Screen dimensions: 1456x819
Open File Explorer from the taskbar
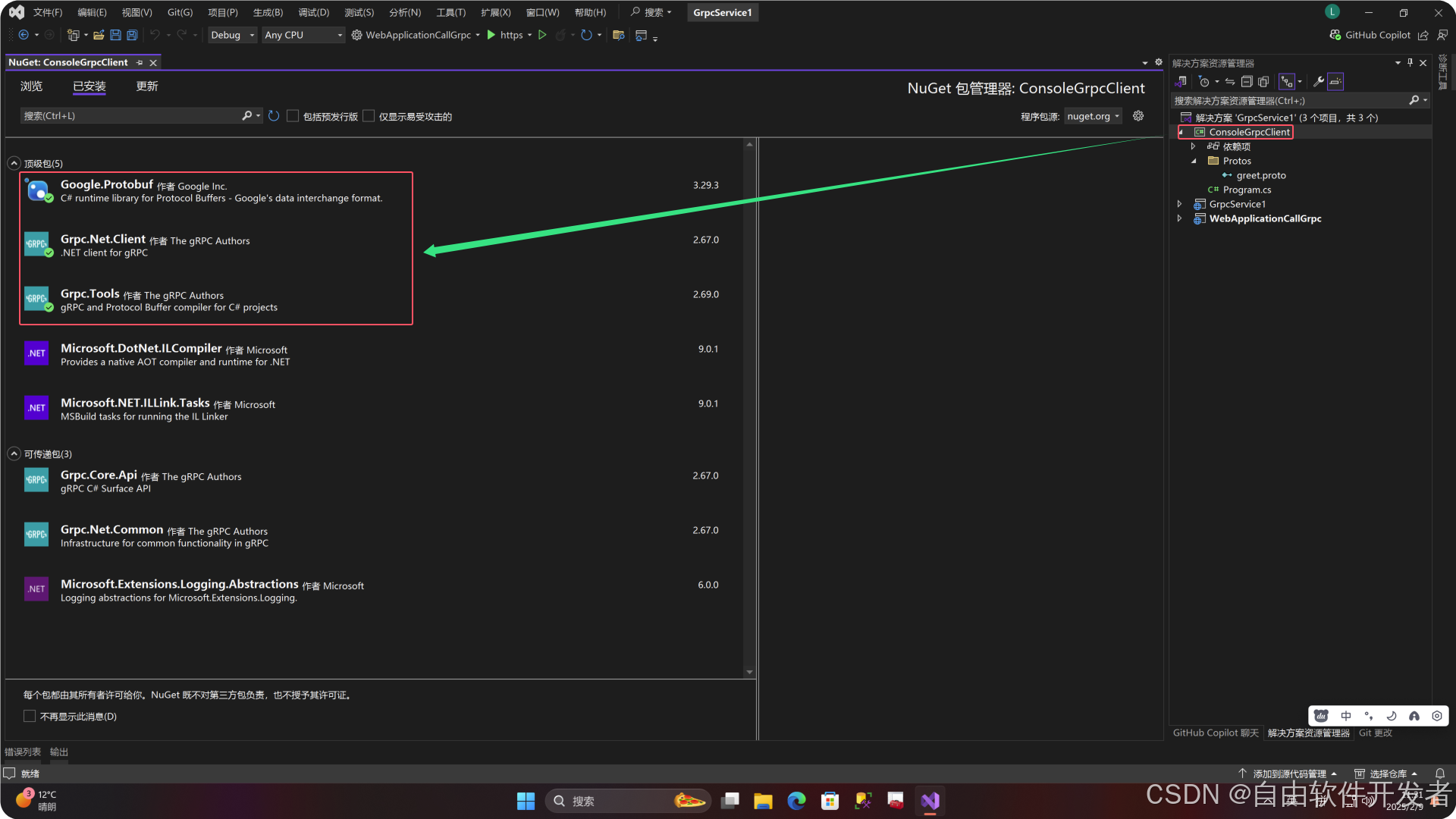(763, 801)
